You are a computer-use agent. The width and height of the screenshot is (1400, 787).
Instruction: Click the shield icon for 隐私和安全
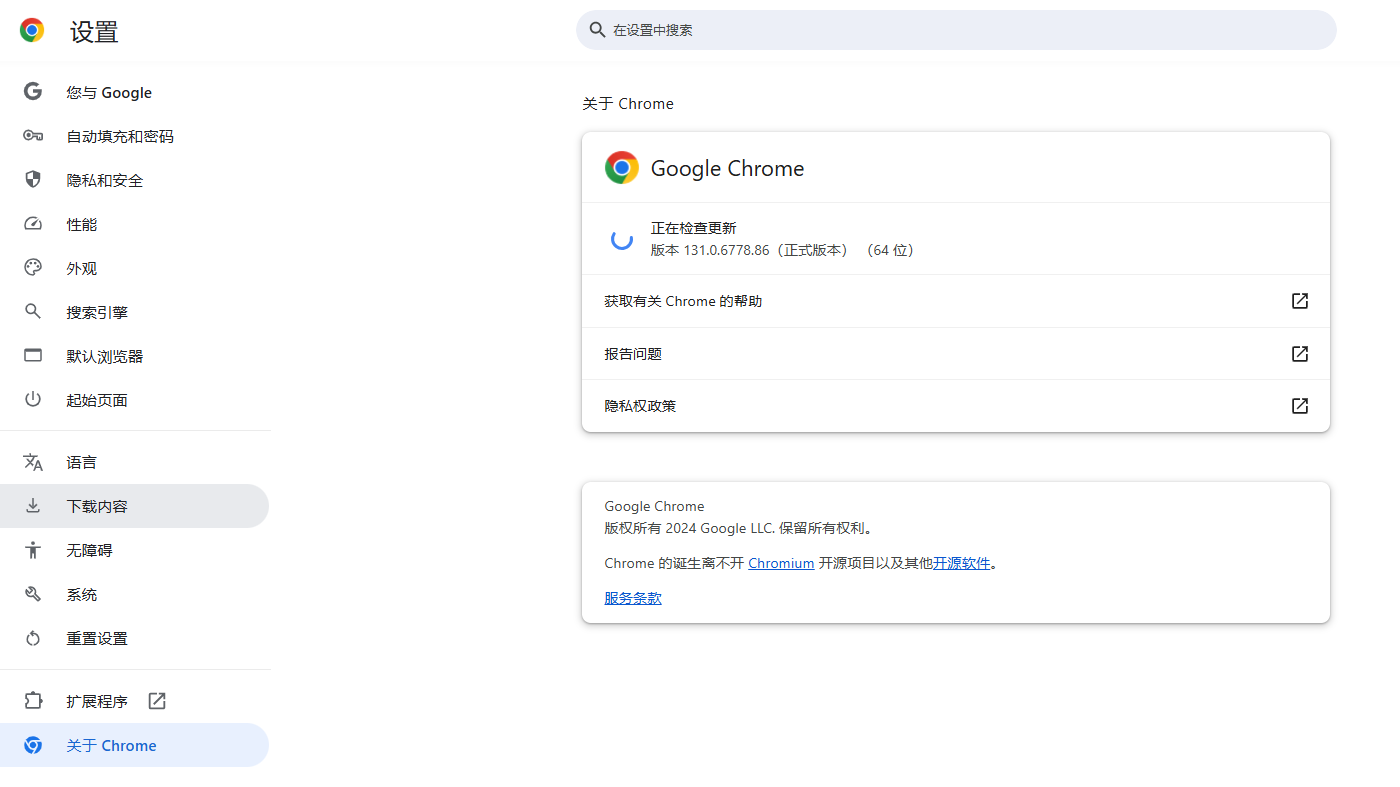pyautogui.click(x=33, y=180)
